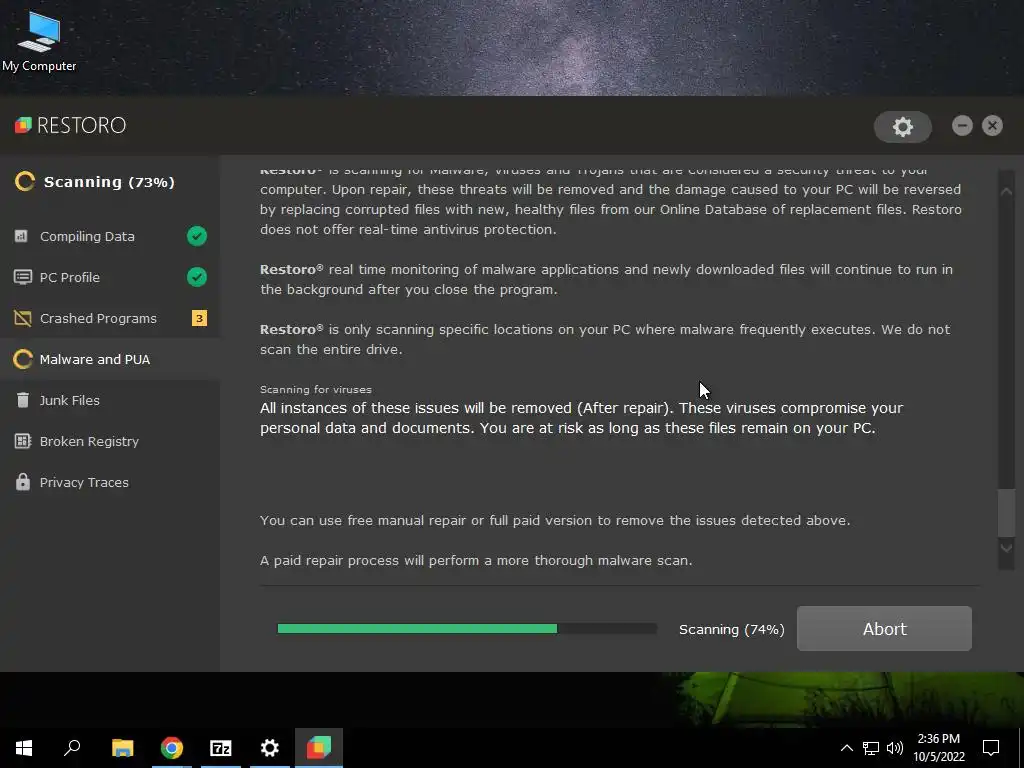Screen dimensions: 1024x768
Task: Click the scrollbar up arrow
Action: (x=1006, y=191)
